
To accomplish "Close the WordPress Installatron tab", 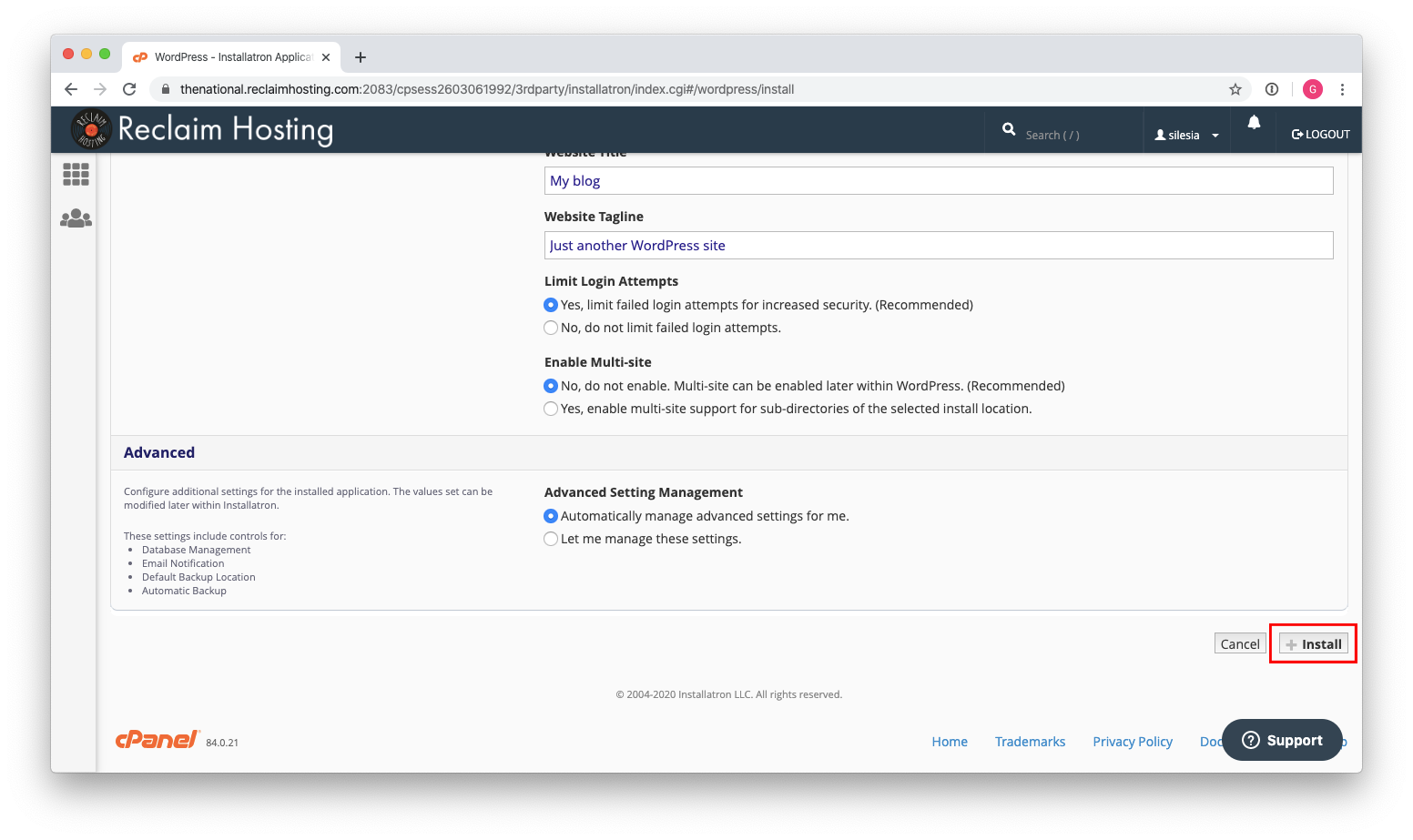I will 326,57.
